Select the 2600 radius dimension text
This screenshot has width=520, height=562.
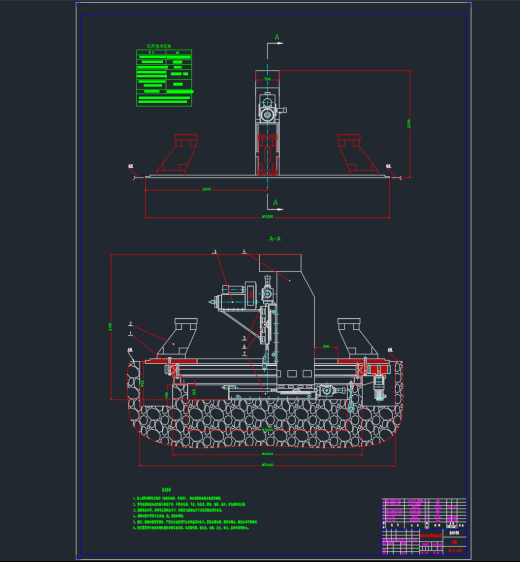206,189
